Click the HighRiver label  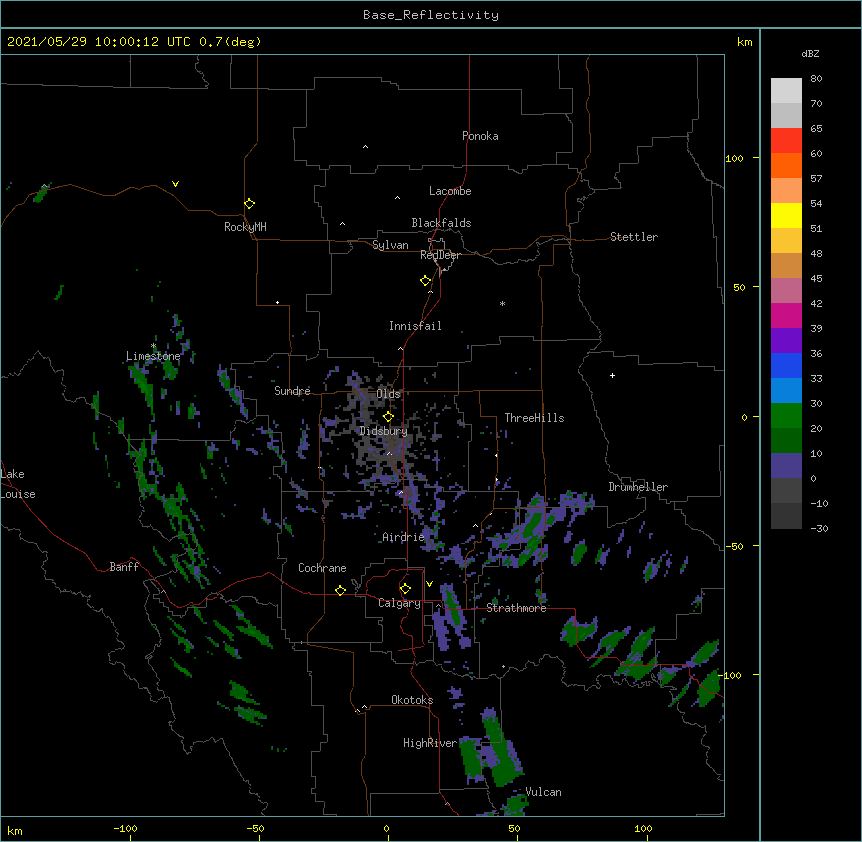[x=430, y=743]
